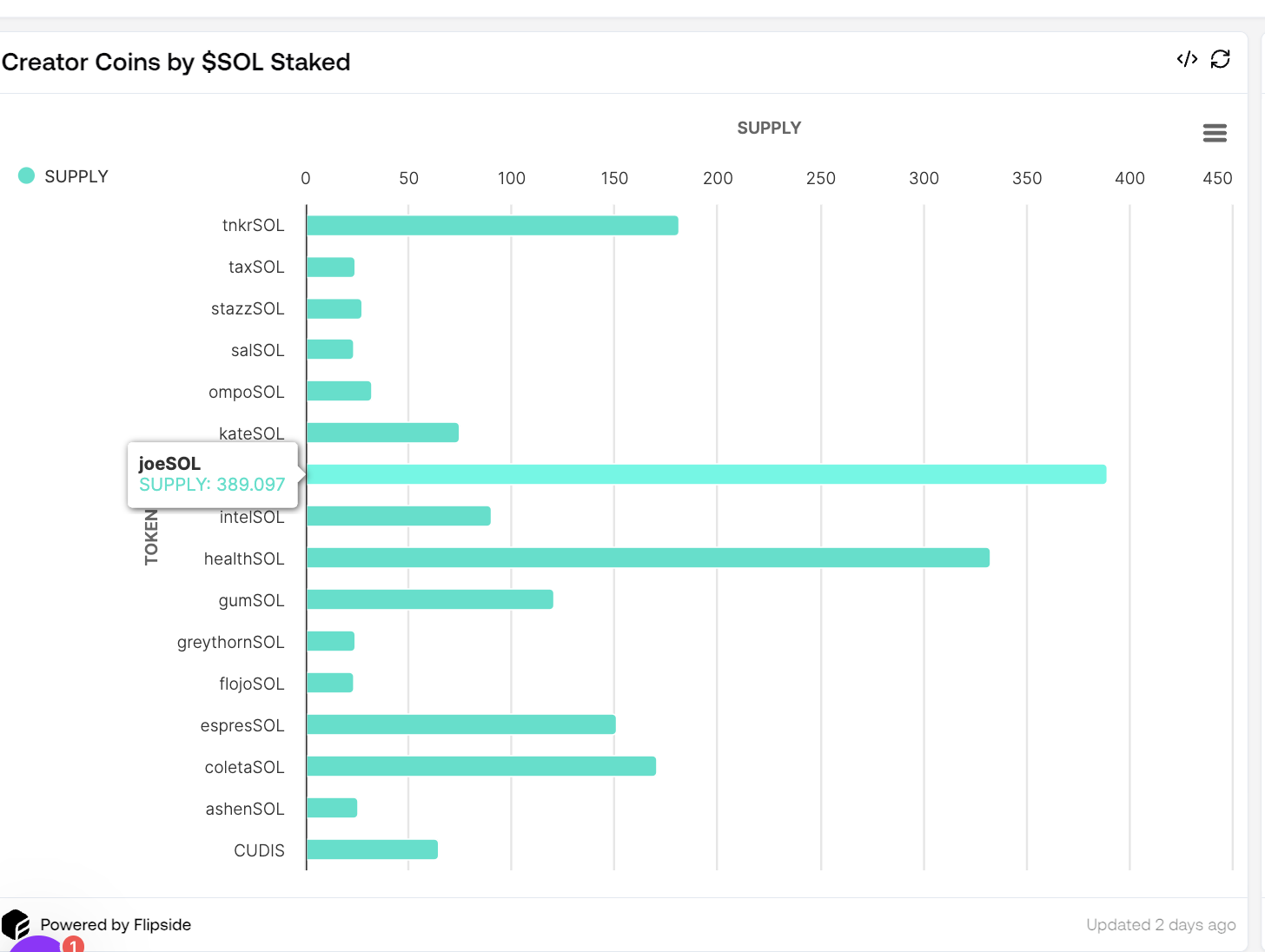The height and width of the screenshot is (952, 1265).
Task: Click the CUDIS bar
Action: (372, 850)
